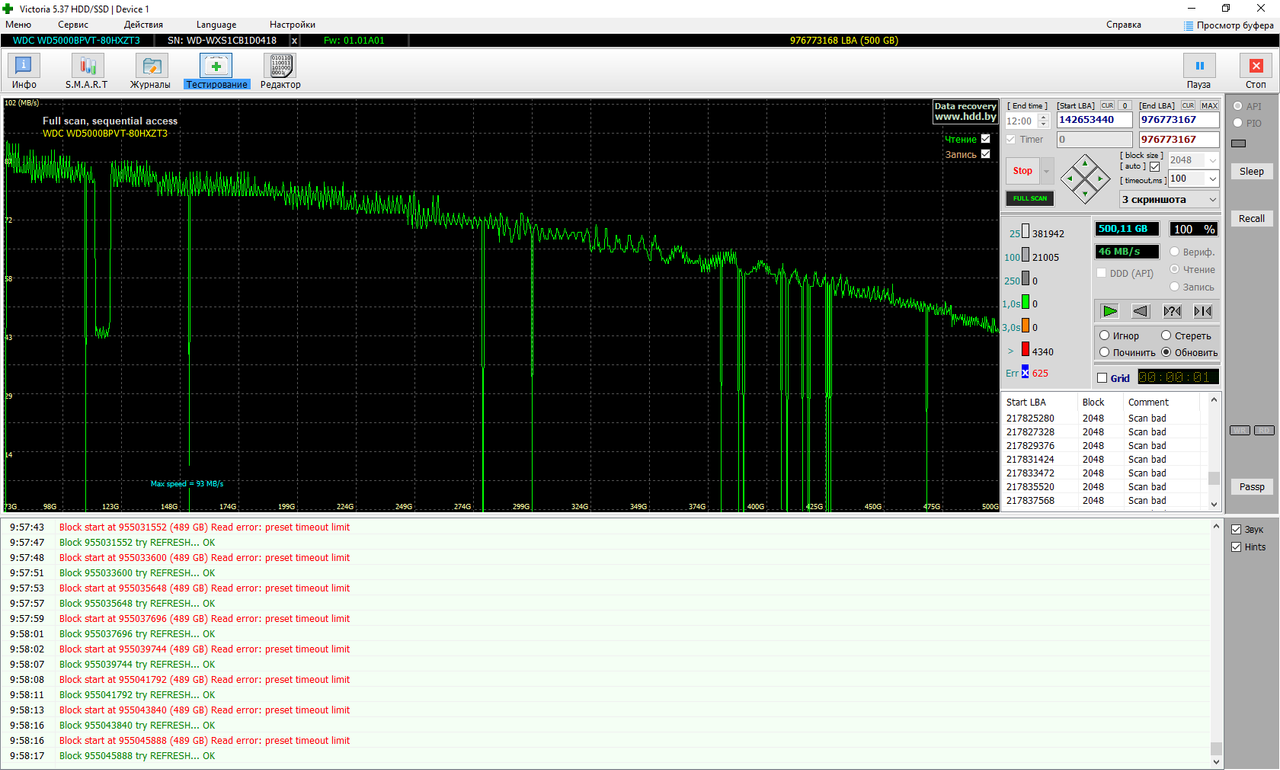Click the Stop scan button

(1023, 171)
